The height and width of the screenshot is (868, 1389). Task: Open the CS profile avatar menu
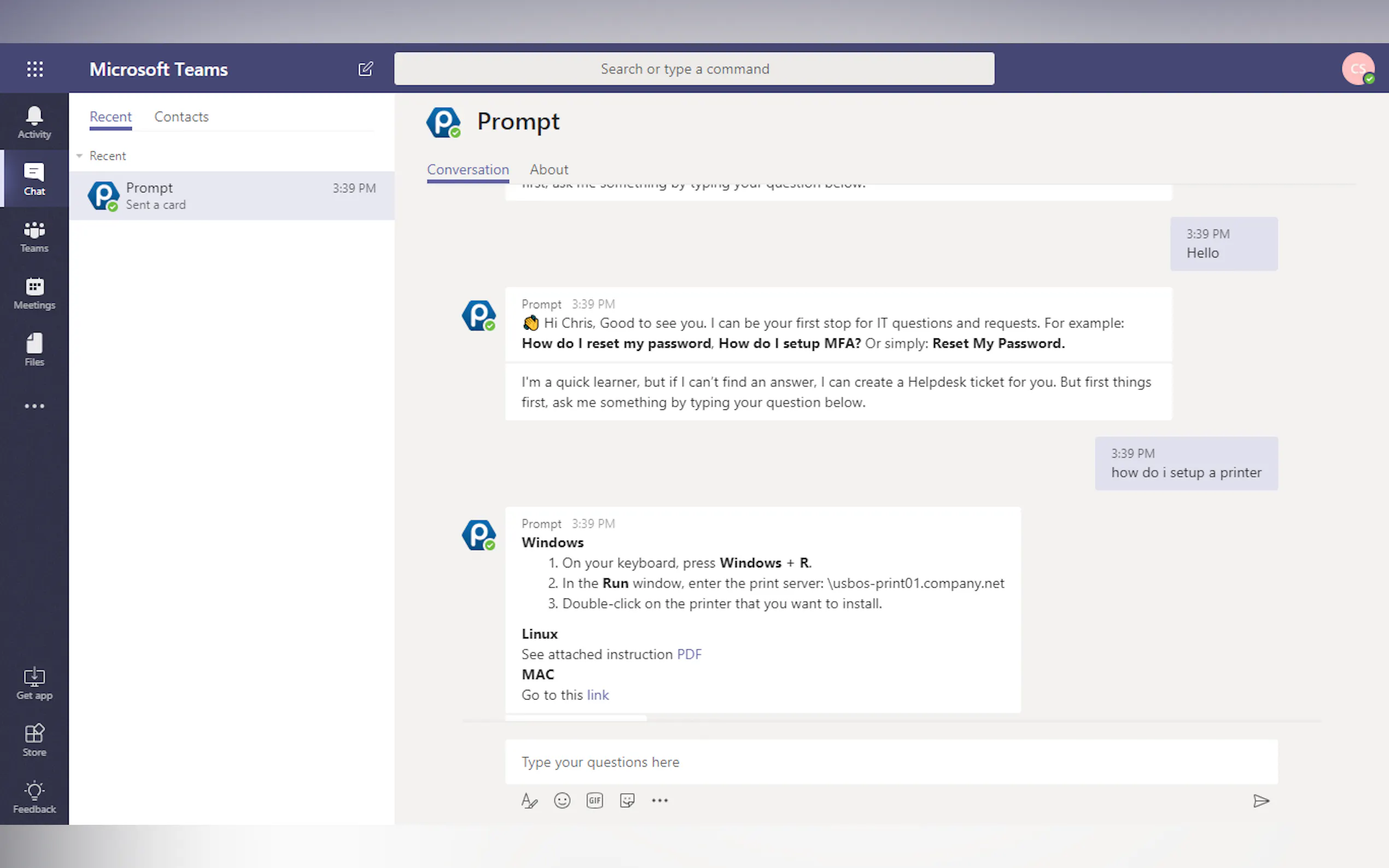pyautogui.click(x=1357, y=69)
